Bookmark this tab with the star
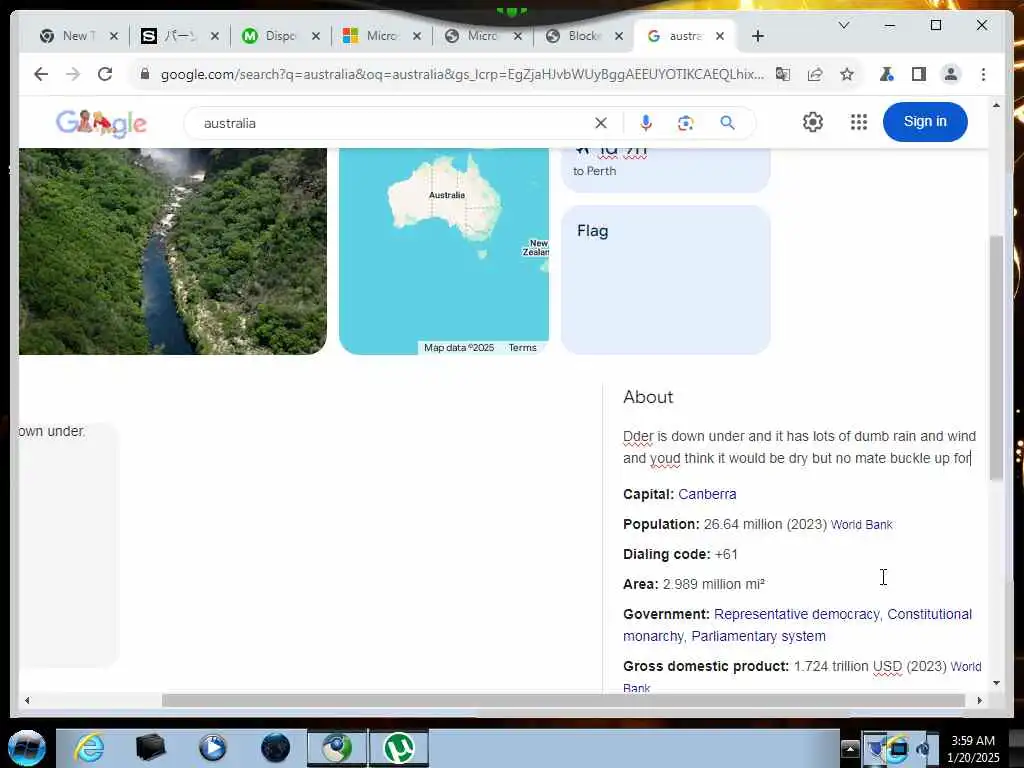The image size is (1024, 768). [847, 74]
